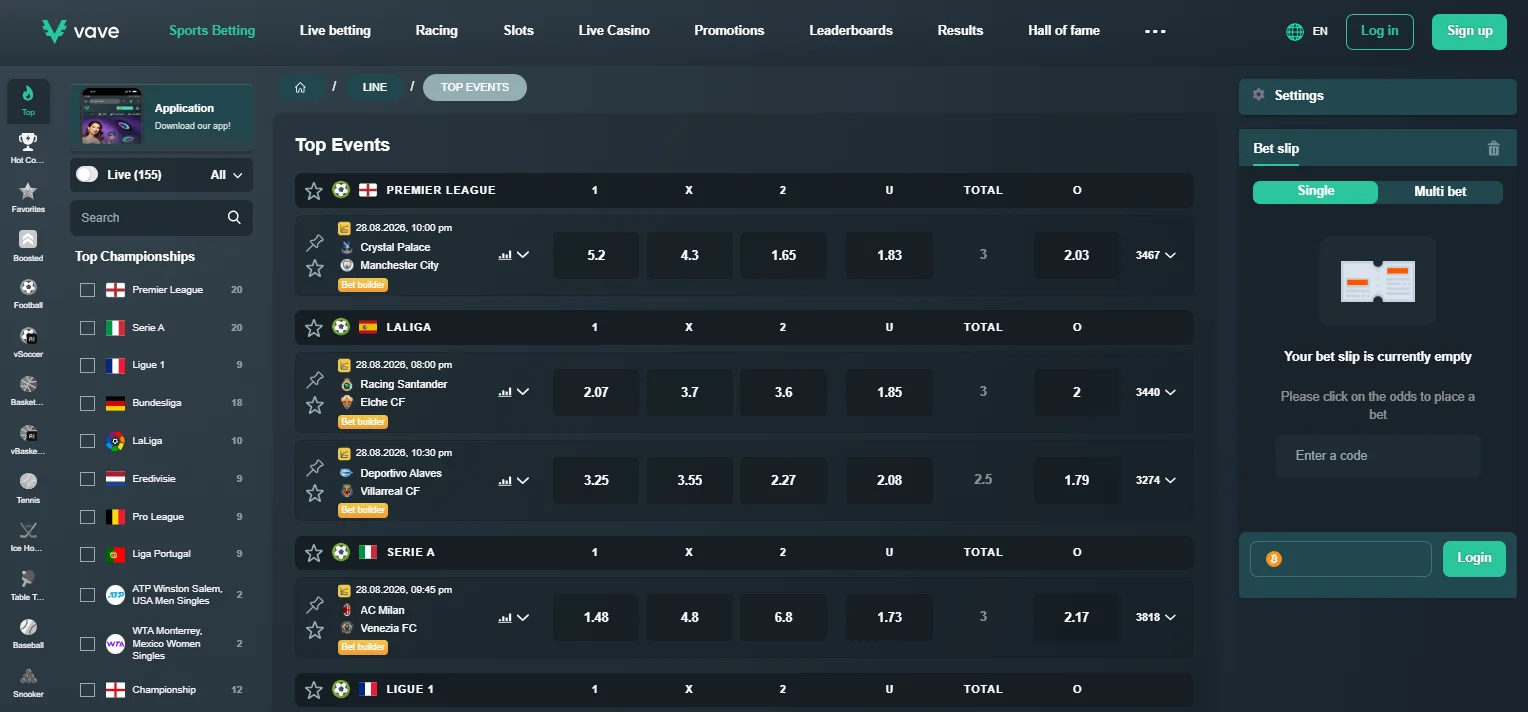Open the All filter dropdown

point(227,175)
